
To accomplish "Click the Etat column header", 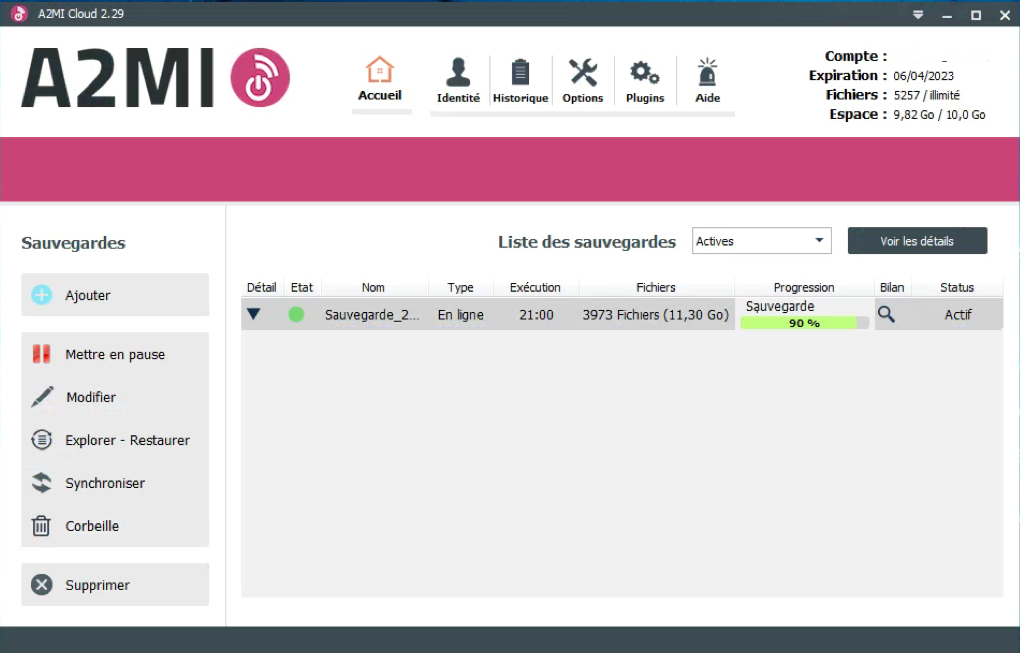I will coord(302,287).
